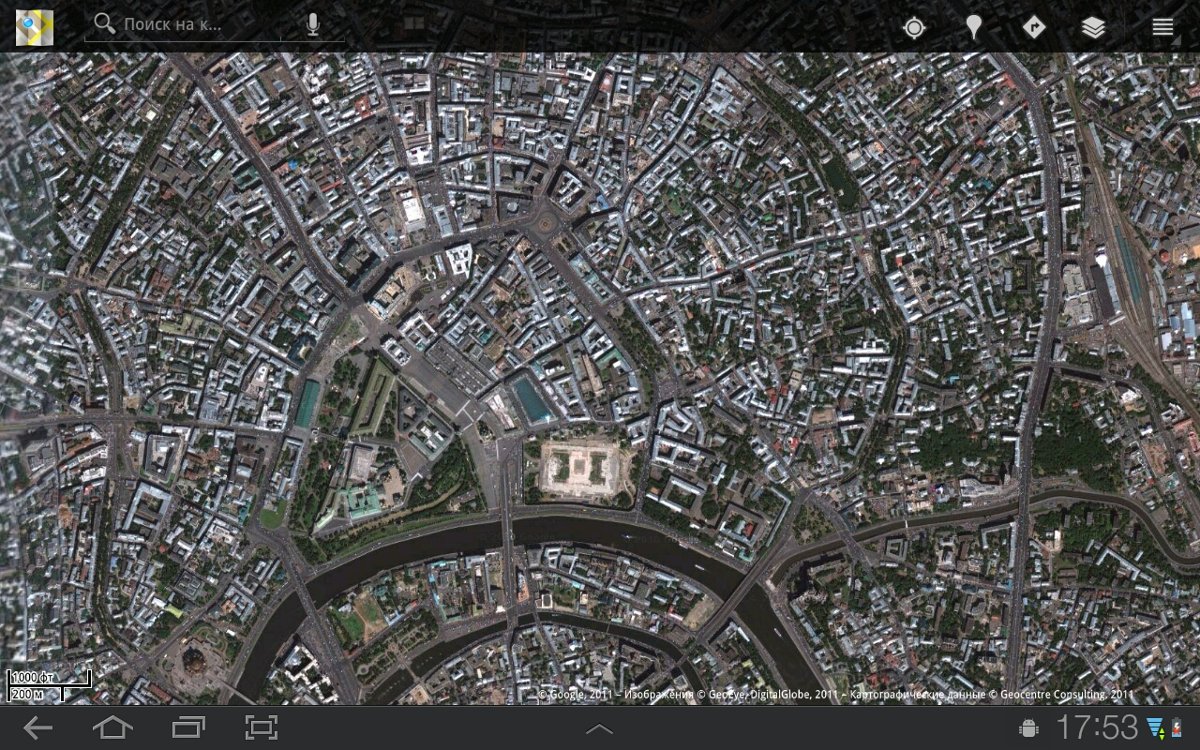
Task: Open the clock showing 17:53
Action: pyautogui.click(x=1097, y=727)
